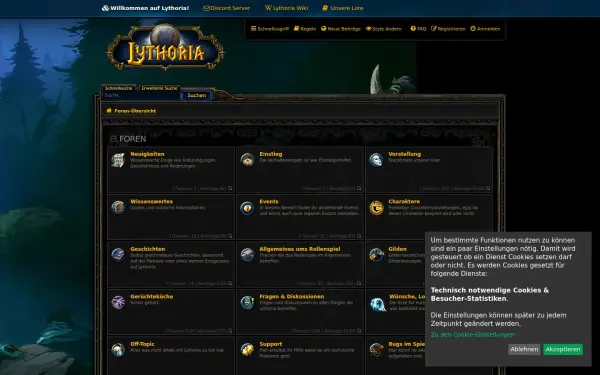Click the Charaktere forum icon
600x375 pixels.
(376, 208)
